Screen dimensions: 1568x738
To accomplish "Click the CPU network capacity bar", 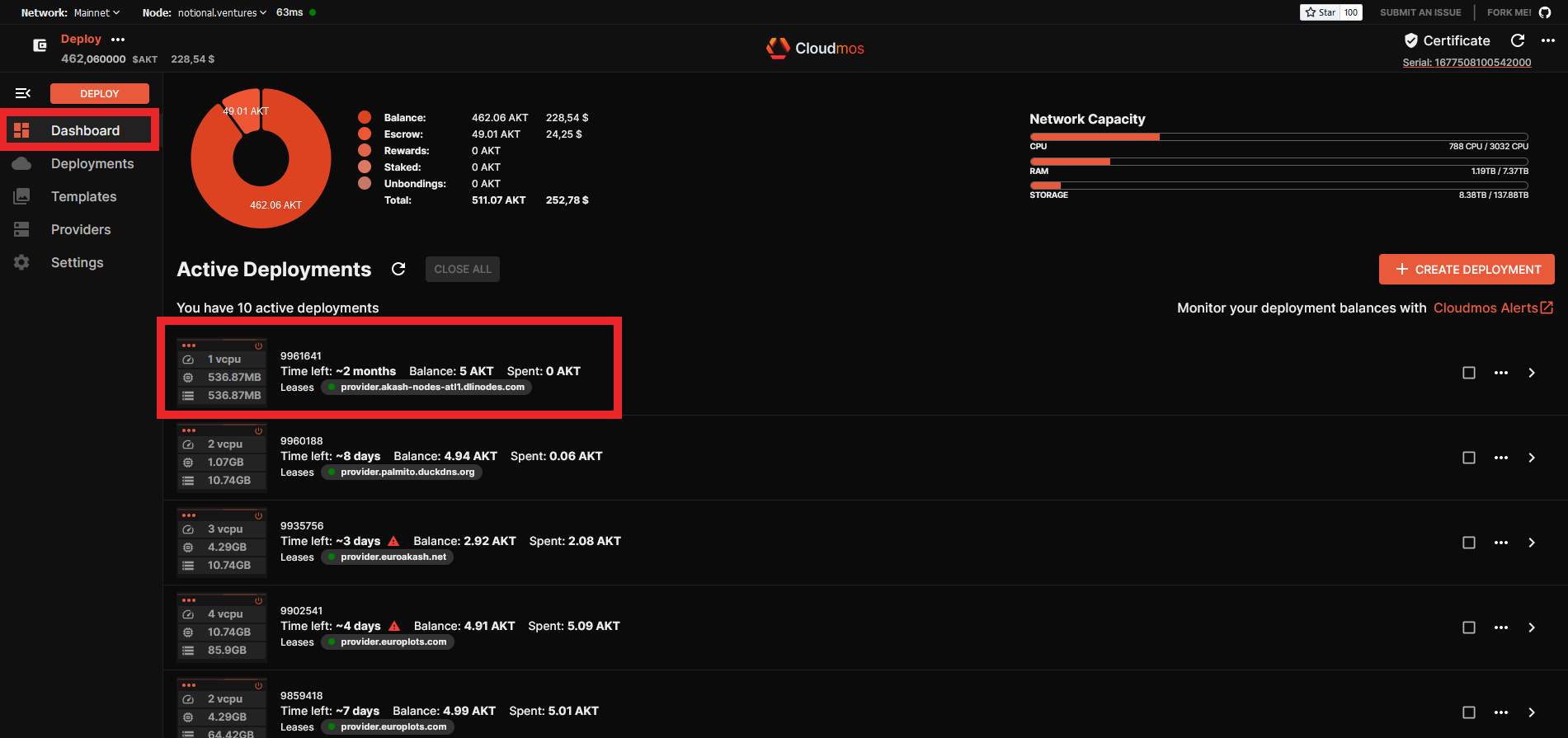I will (1278, 137).
